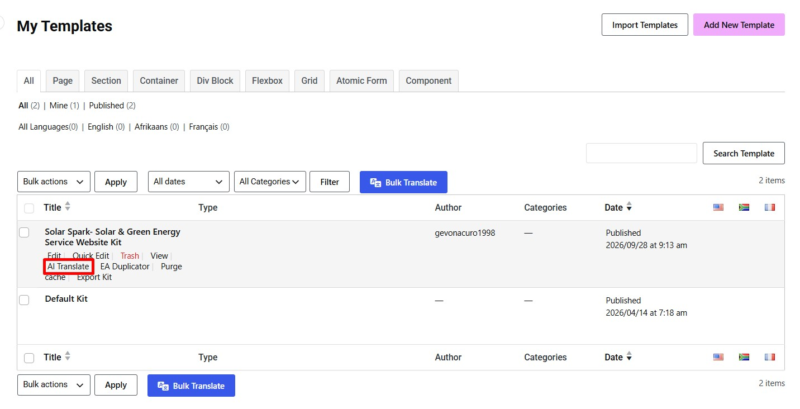Filter by English (0) language
800x409 pixels.
click(x=106, y=127)
